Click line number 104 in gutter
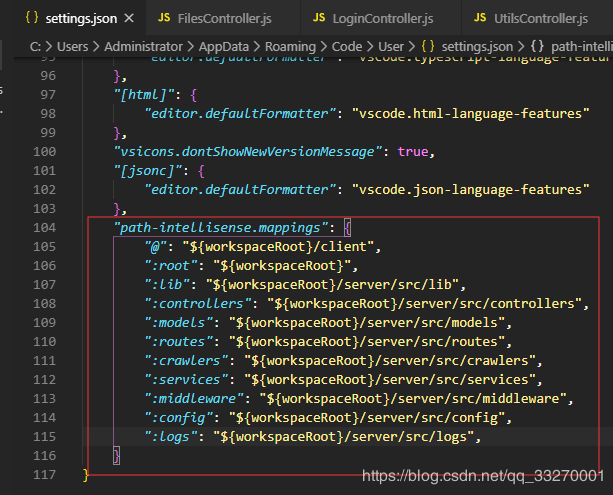The width and height of the screenshot is (613, 495). 45,228
